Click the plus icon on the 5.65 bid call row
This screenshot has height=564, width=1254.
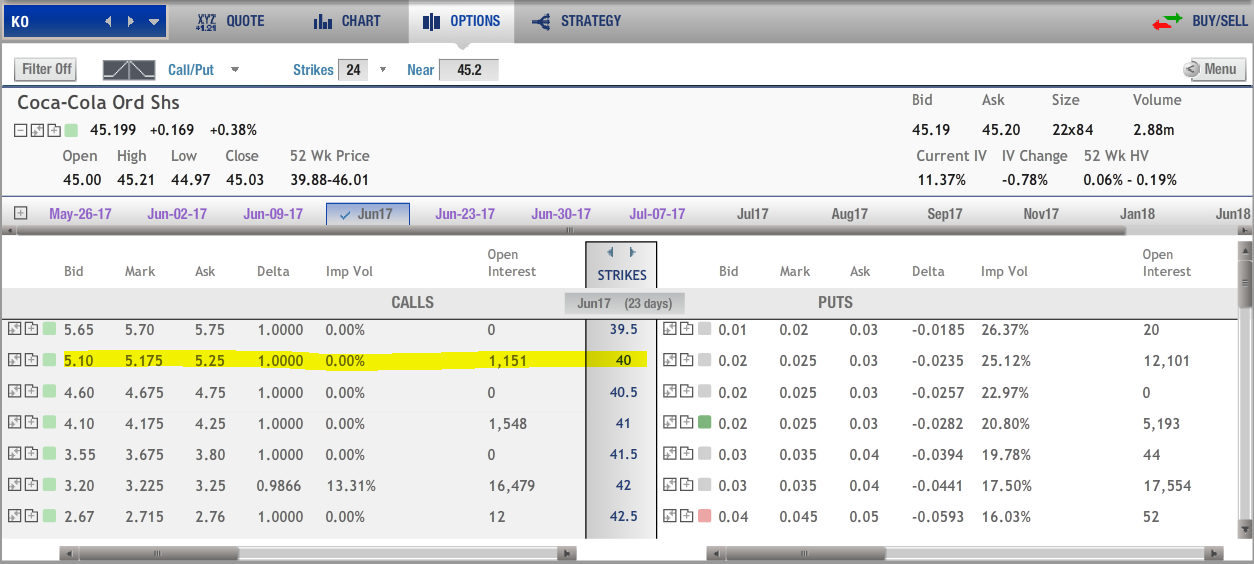point(31,329)
